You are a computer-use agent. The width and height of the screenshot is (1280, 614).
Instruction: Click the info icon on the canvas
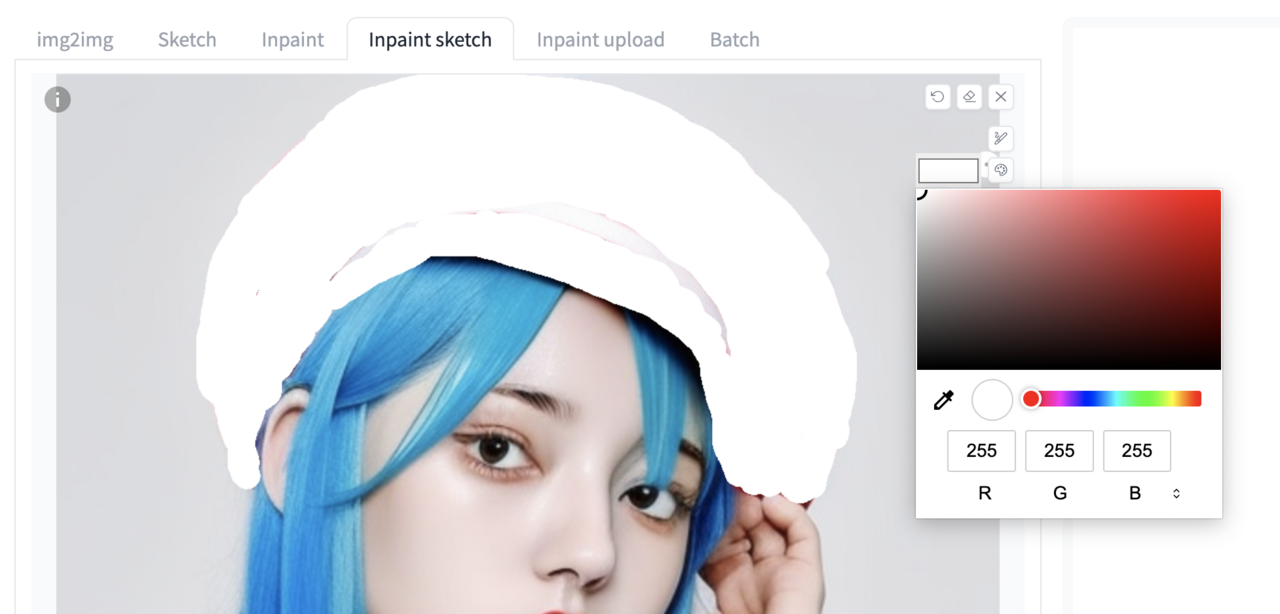(x=57, y=99)
